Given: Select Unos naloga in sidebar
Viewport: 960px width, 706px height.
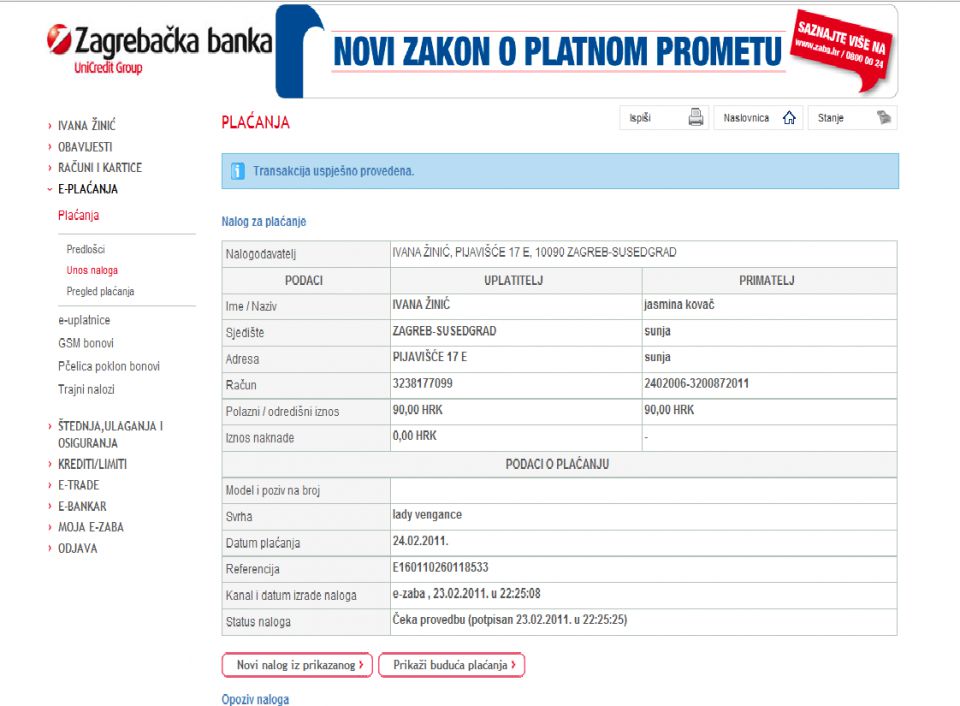Looking at the screenshot, I should (x=92, y=270).
